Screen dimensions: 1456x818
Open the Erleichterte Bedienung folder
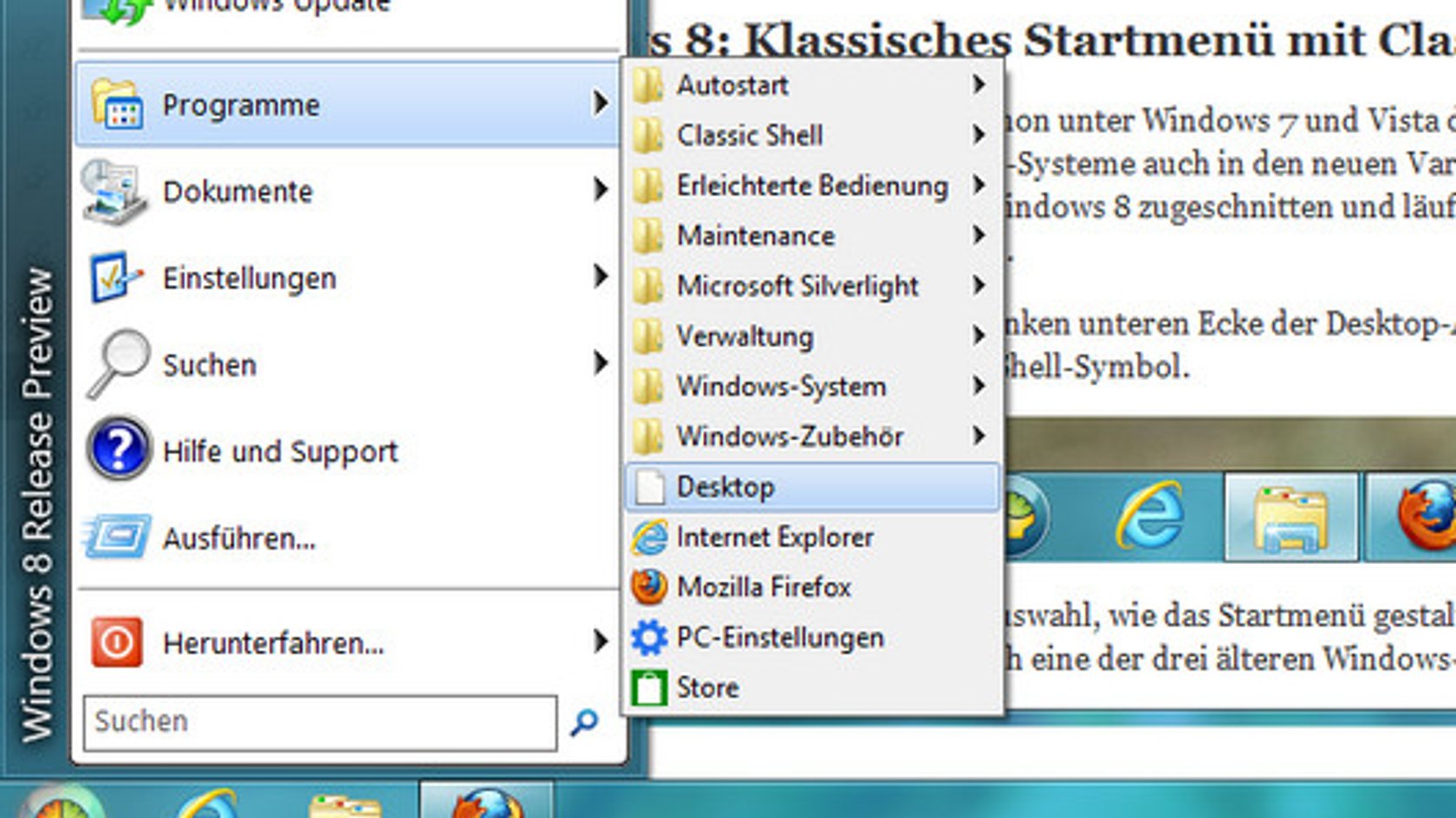click(812, 185)
